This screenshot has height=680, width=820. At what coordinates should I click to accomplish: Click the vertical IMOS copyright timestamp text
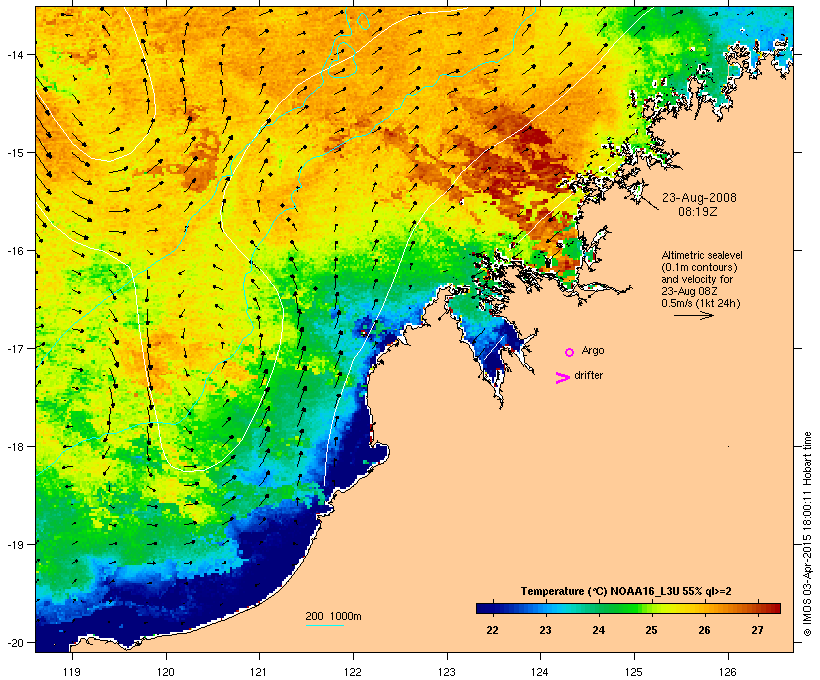(x=808, y=534)
